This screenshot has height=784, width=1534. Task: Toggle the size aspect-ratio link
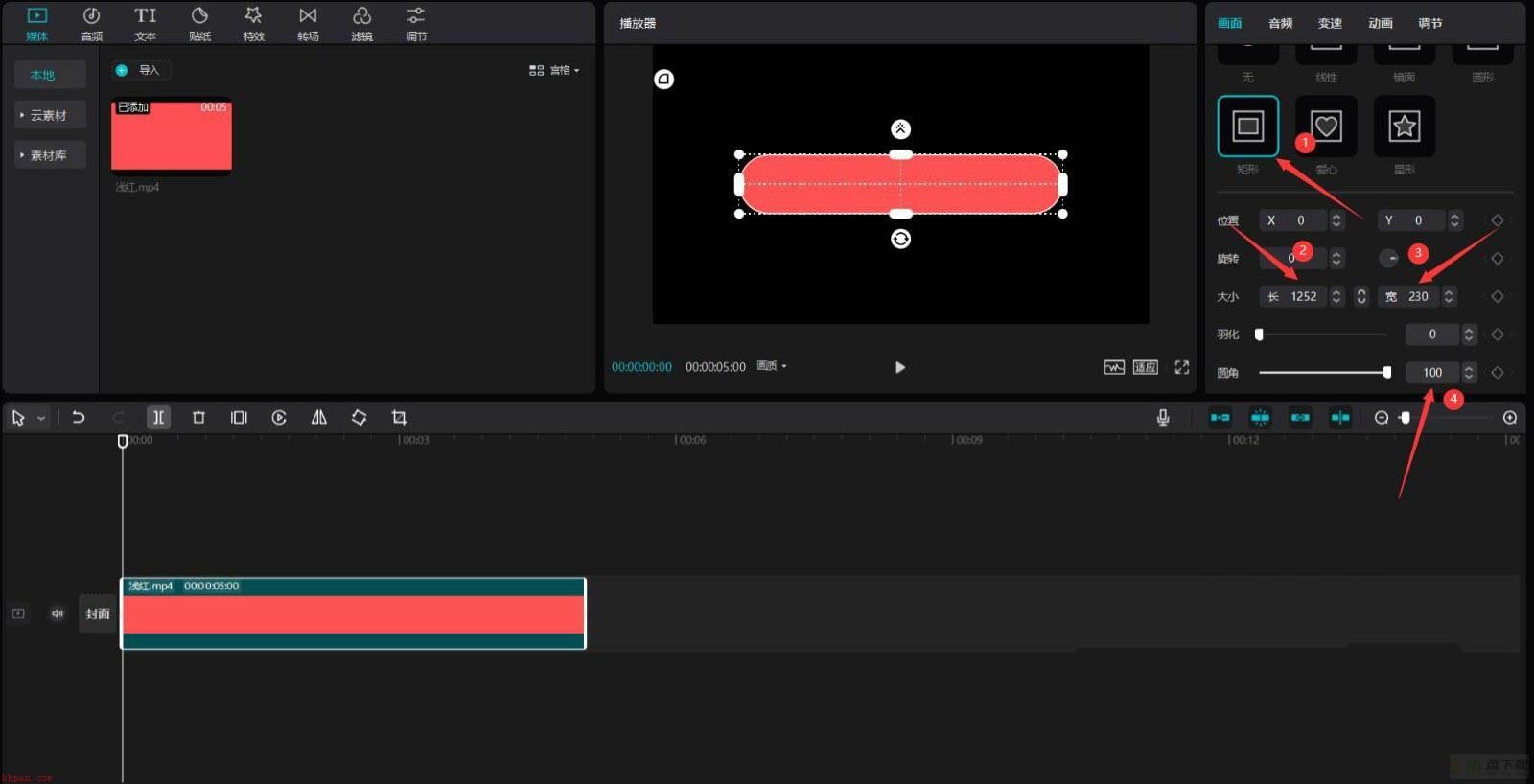click(x=1360, y=296)
